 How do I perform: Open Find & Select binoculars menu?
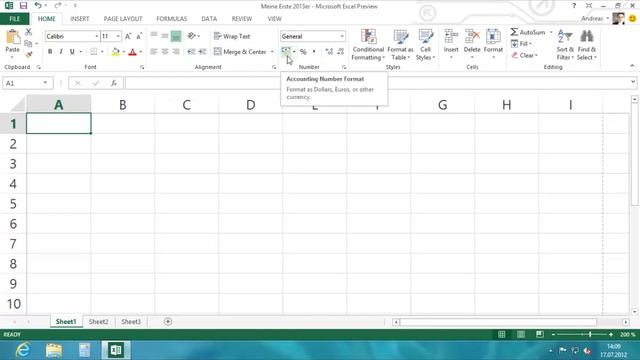[x=587, y=45]
